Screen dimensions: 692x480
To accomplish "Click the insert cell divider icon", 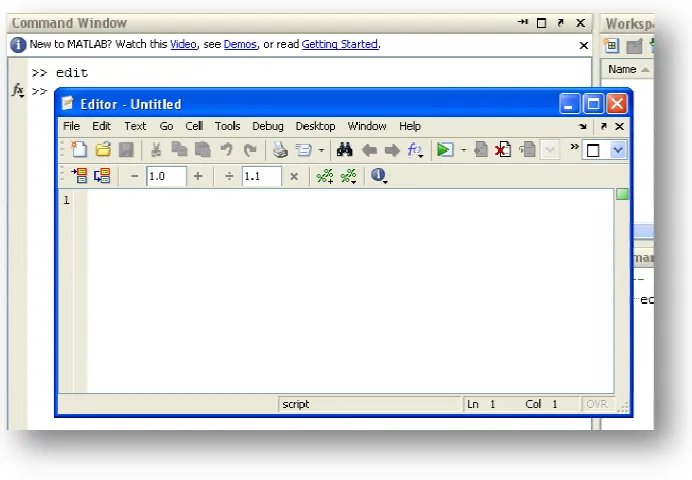I will click(325, 176).
